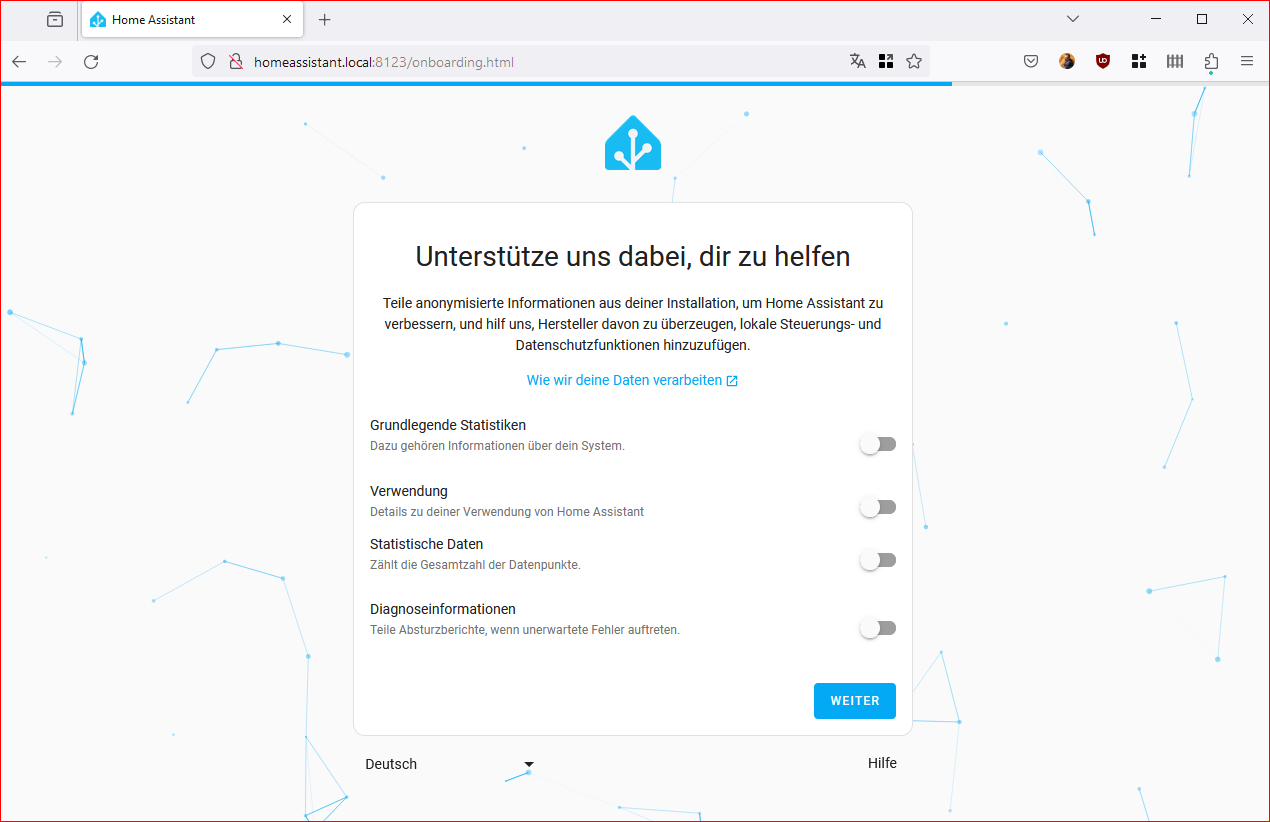
Task: Click the Home Assistant logo
Action: point(633,143)
